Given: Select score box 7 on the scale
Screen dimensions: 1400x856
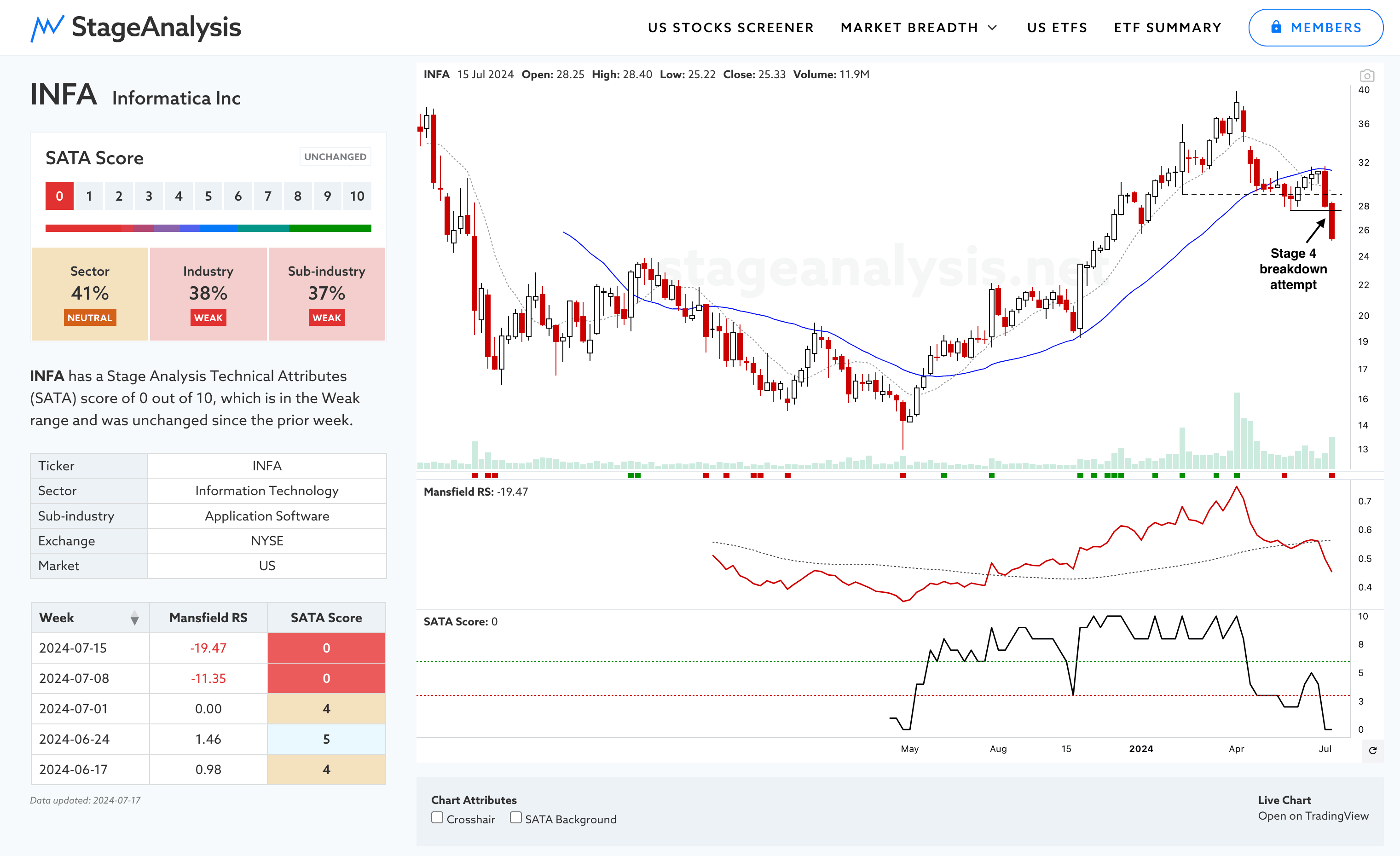Looking at the screenshot, I should [x=268, y=196].
